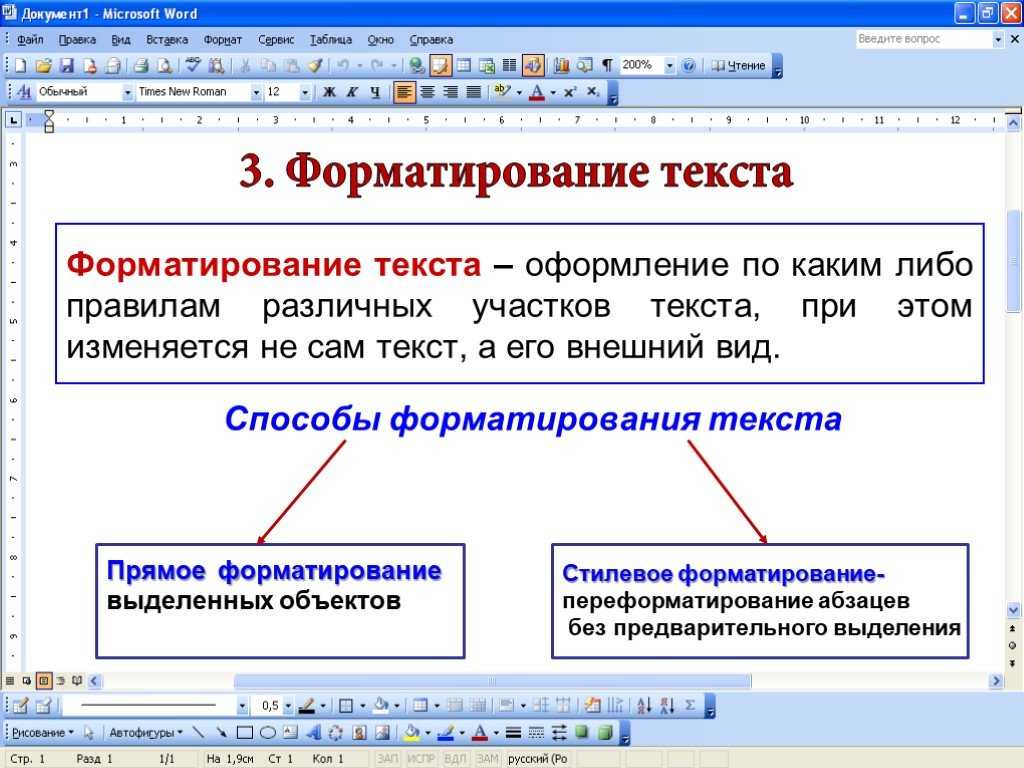1024x768 pixels.
Task: Open the Сервис menu
Action: click(276, 40)
